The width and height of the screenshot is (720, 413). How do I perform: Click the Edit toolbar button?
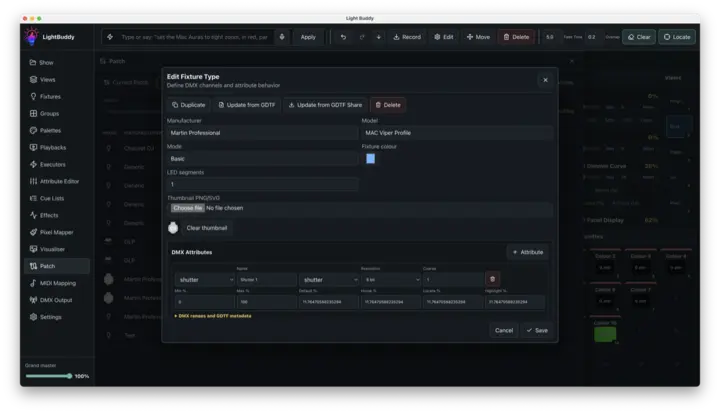tap(444, 37)
